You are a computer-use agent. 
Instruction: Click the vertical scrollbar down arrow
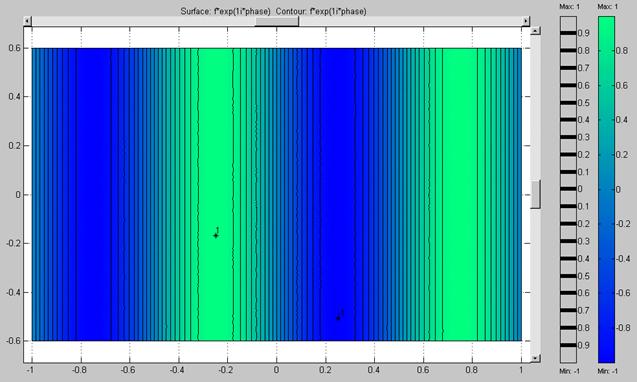[x=536, y=358]
